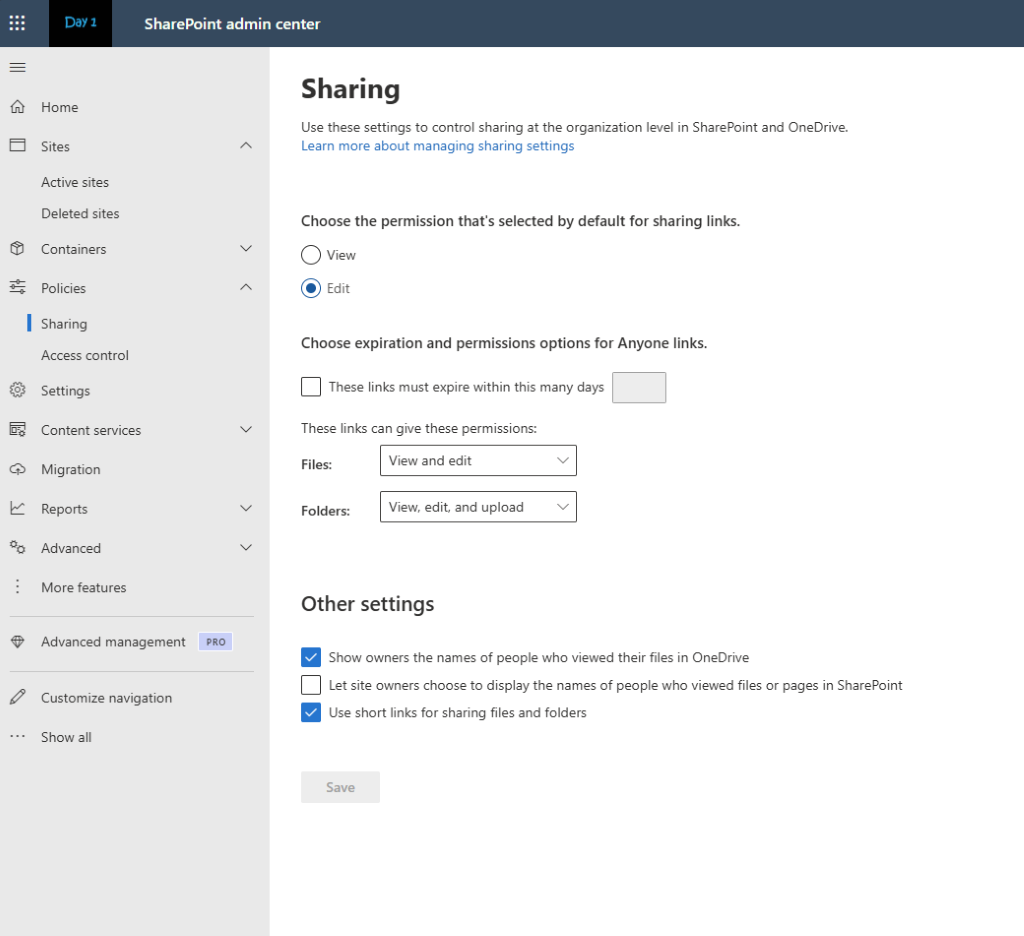This screenshot has height=936, width=1024.
Task: Go to Active sites
Action: (75, 182)
